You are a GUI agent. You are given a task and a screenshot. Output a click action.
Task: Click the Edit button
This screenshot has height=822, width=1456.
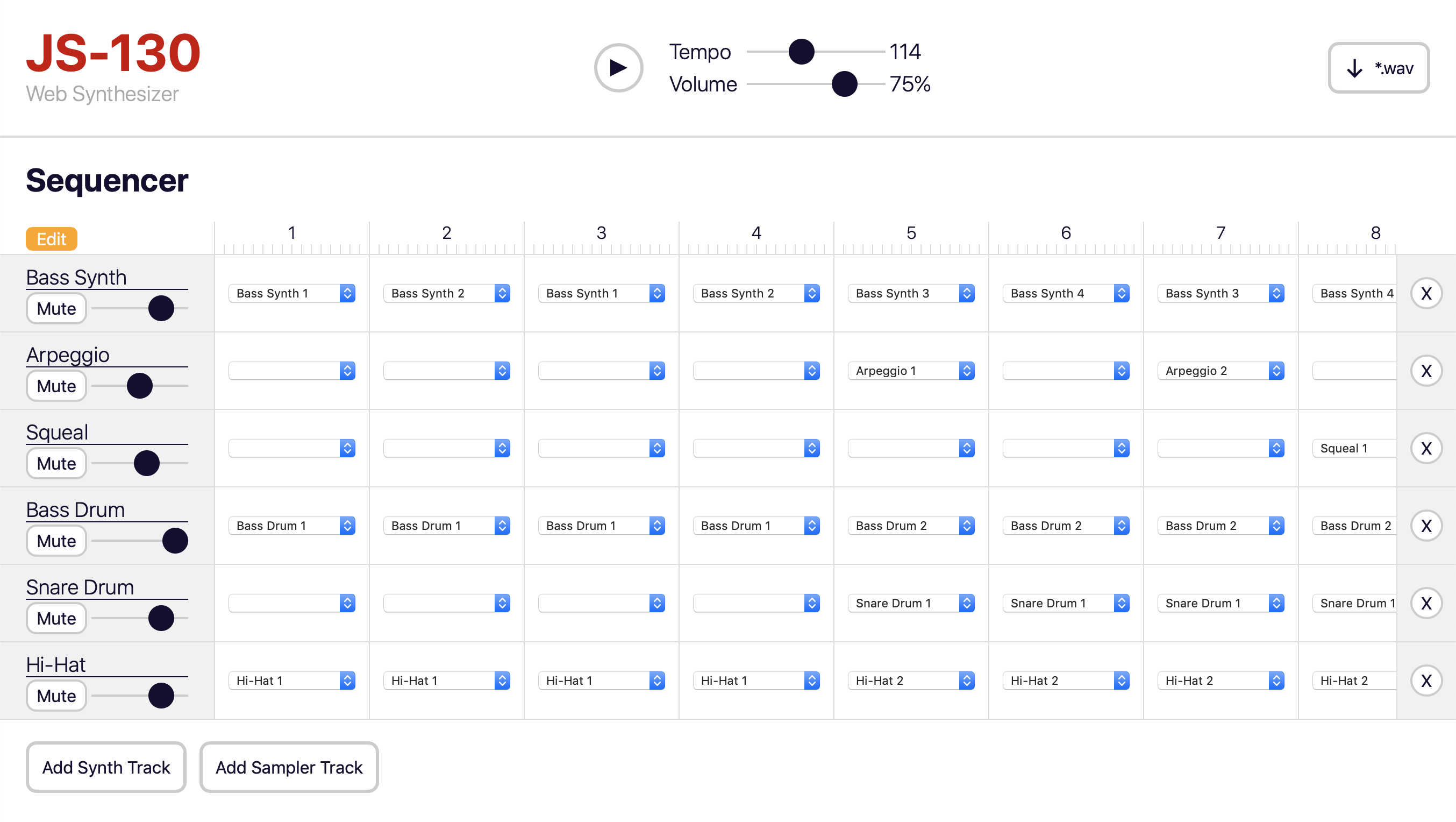tap(52, 239)
